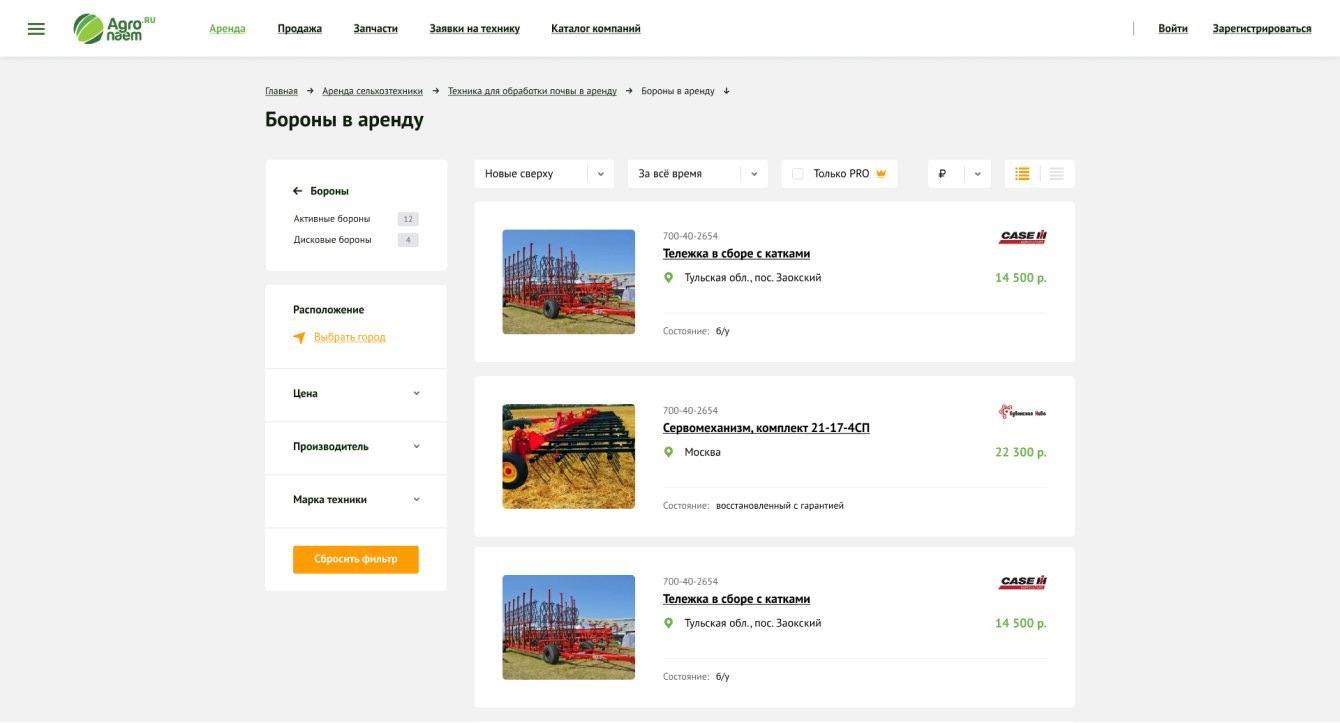
Task: Open the Новые сверху sort dropdown
Action: [544, 174]
